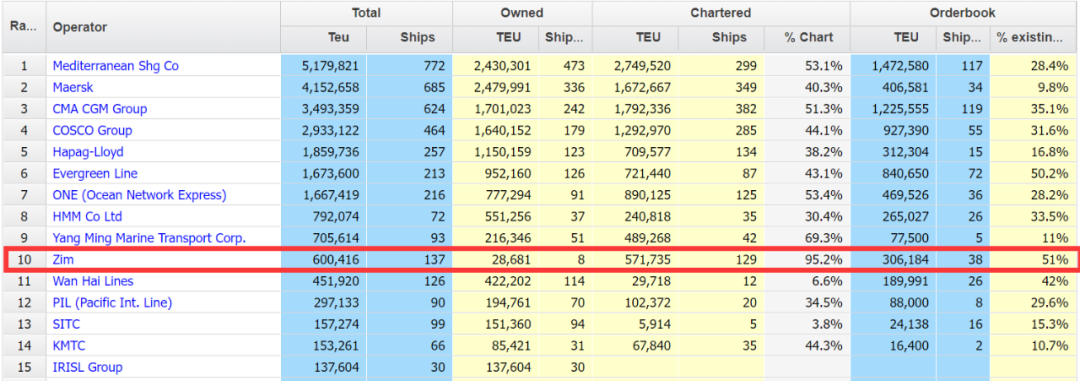Click the SITC operator link
This screenshot has height=381, width=1080.
point(67,324)
